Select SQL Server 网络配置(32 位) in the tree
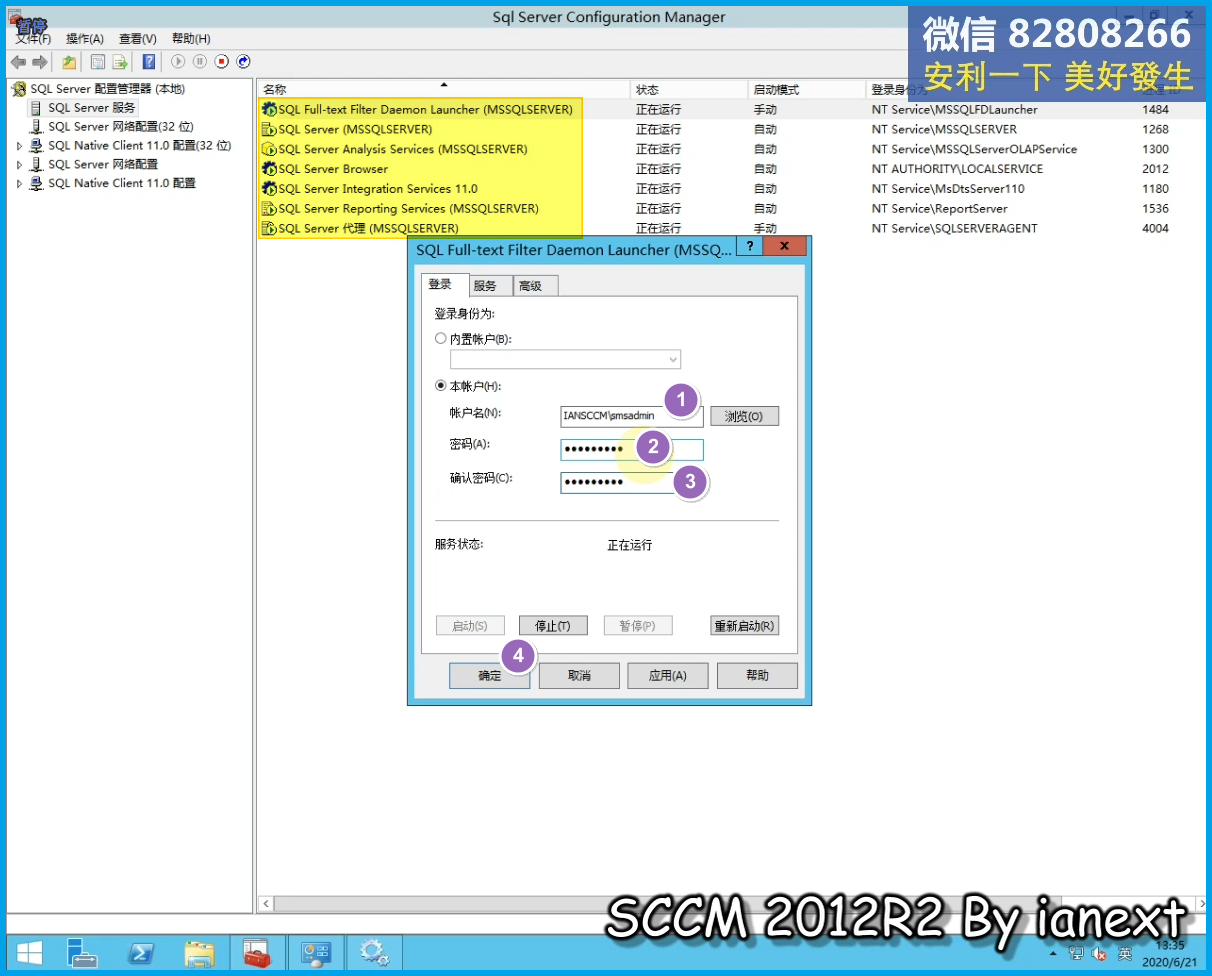 (x=120, y=127)
